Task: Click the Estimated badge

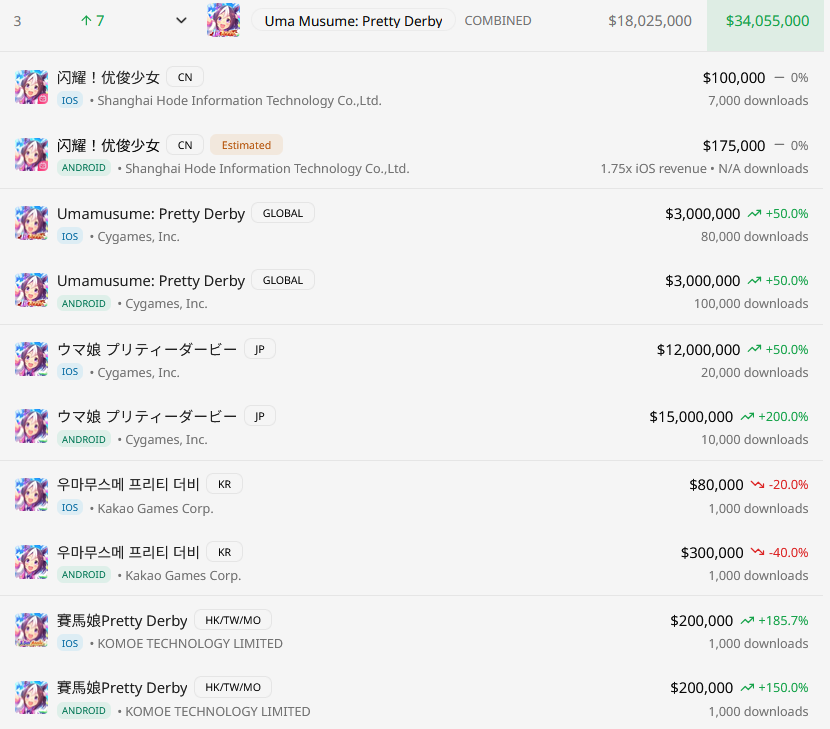Action: point(246,145)
